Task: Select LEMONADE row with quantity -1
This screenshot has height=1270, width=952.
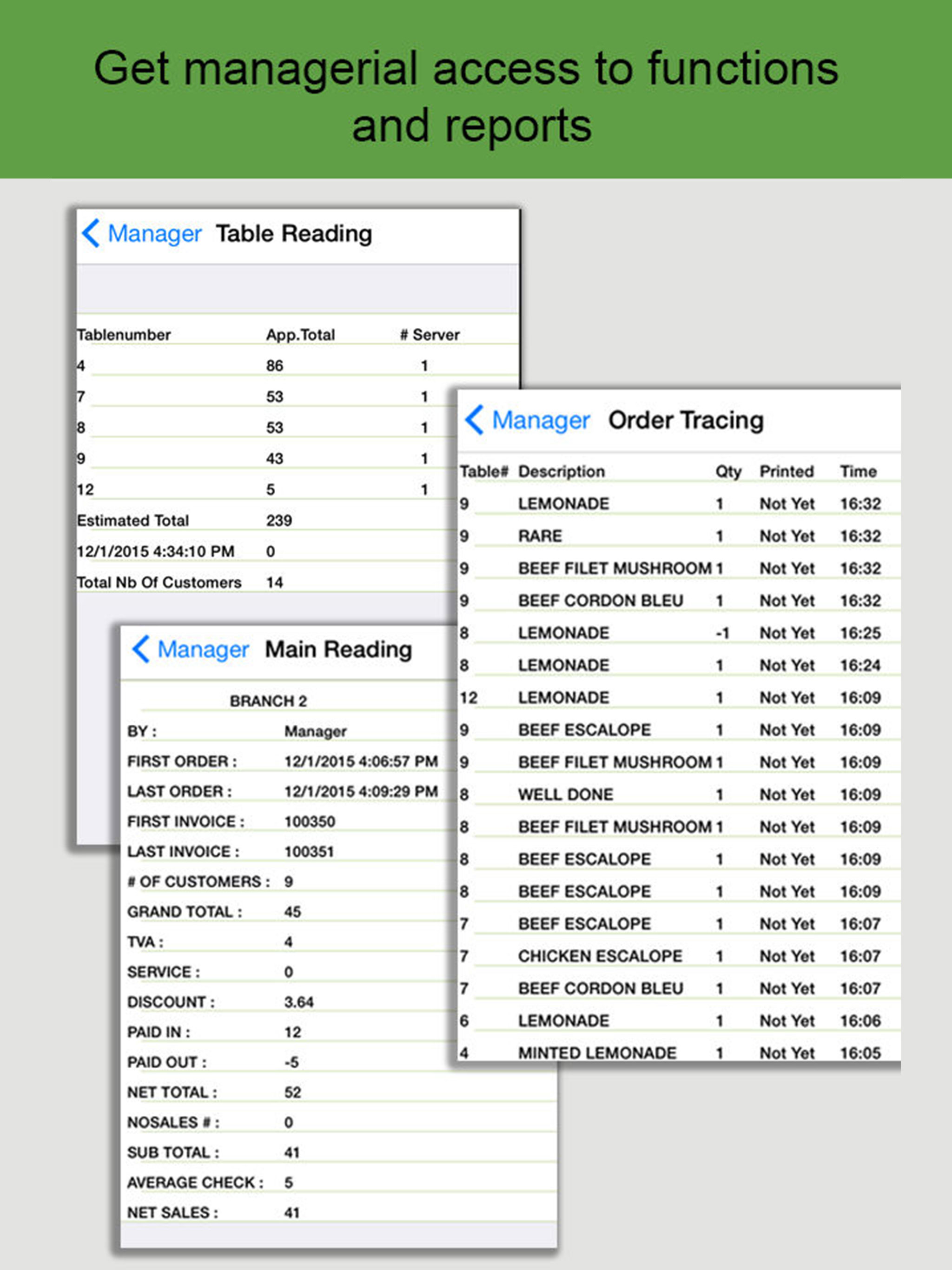Action: tap(679, 633)
